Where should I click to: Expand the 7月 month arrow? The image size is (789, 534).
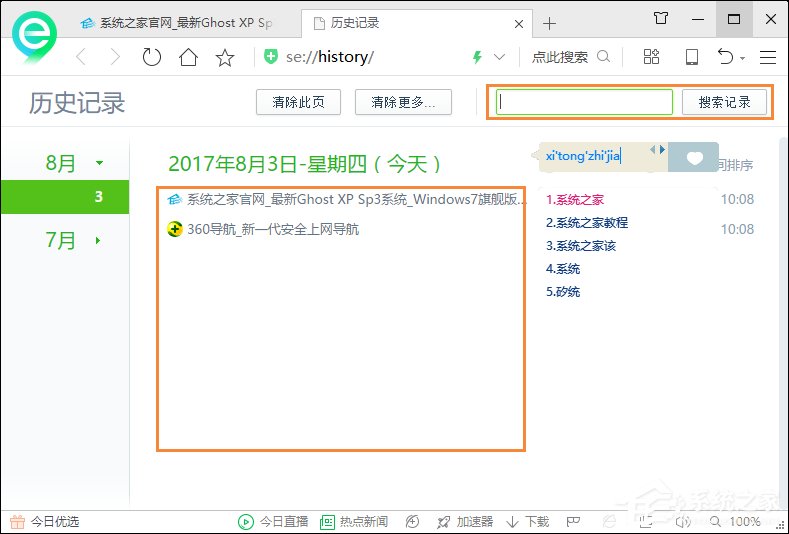[98, 241]
